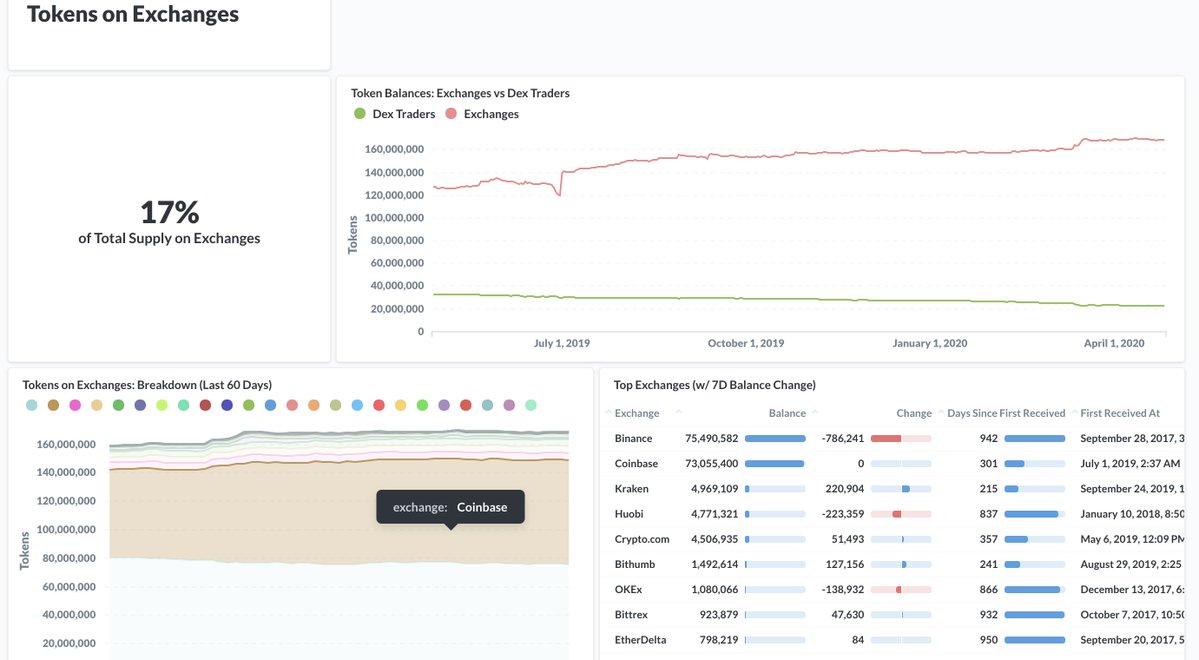
Task: Click the yellow legend dot in breakdown chart
Action: click(401, 405)
